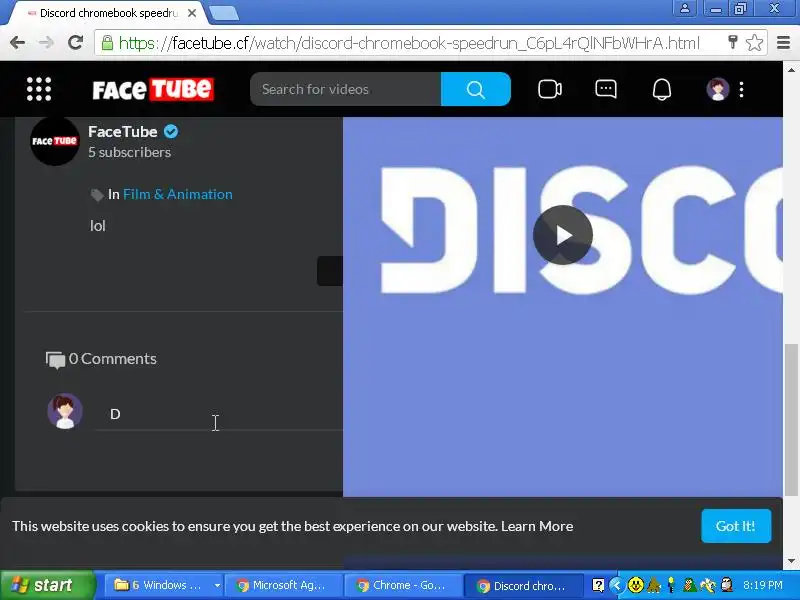Image resolution: width=800 pixels, height=600 pixels.
Task: Click the page scrollbar down arrow
Action: (x=791, y=561)
